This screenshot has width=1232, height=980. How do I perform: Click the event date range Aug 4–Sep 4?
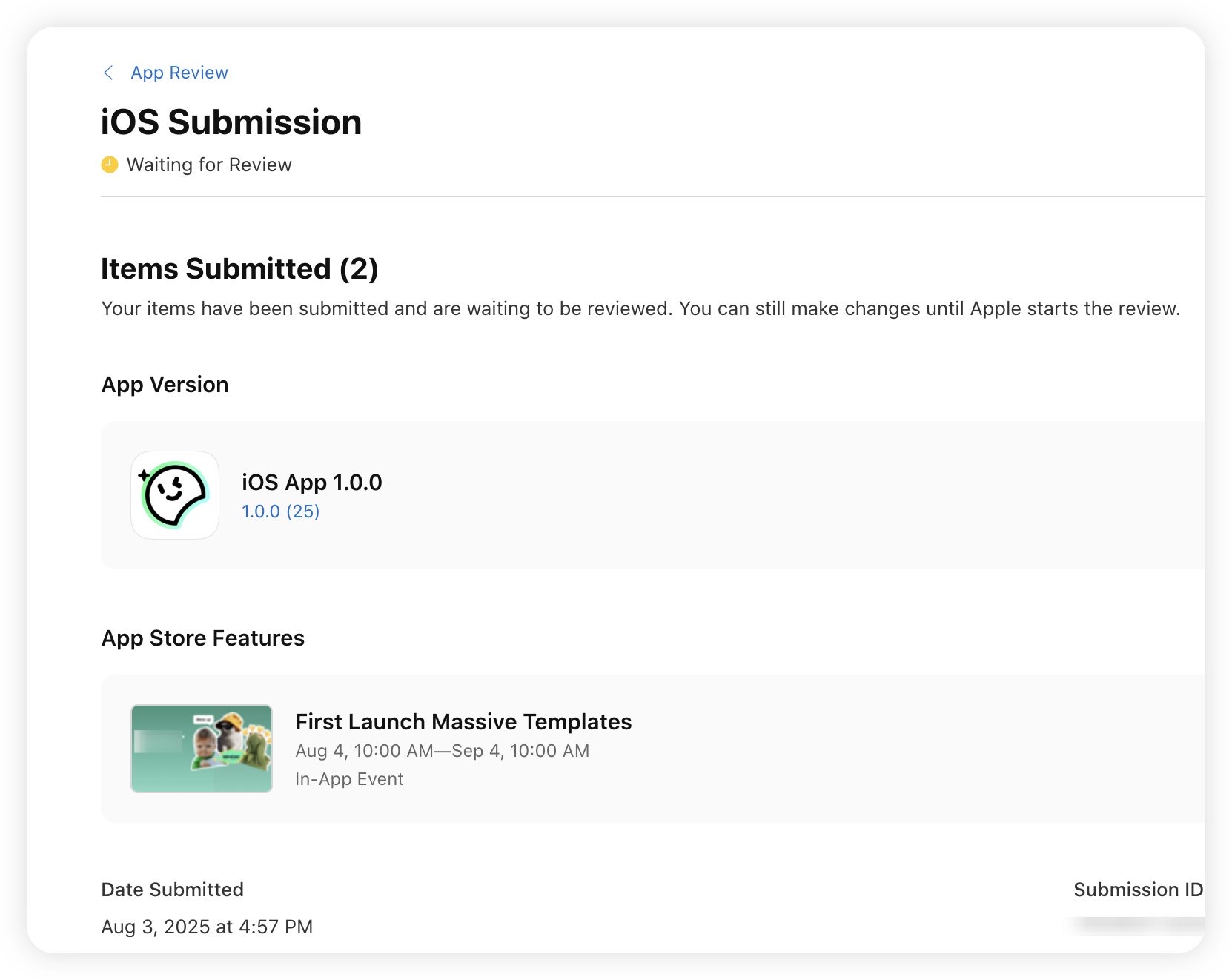(x=443, y=751)
